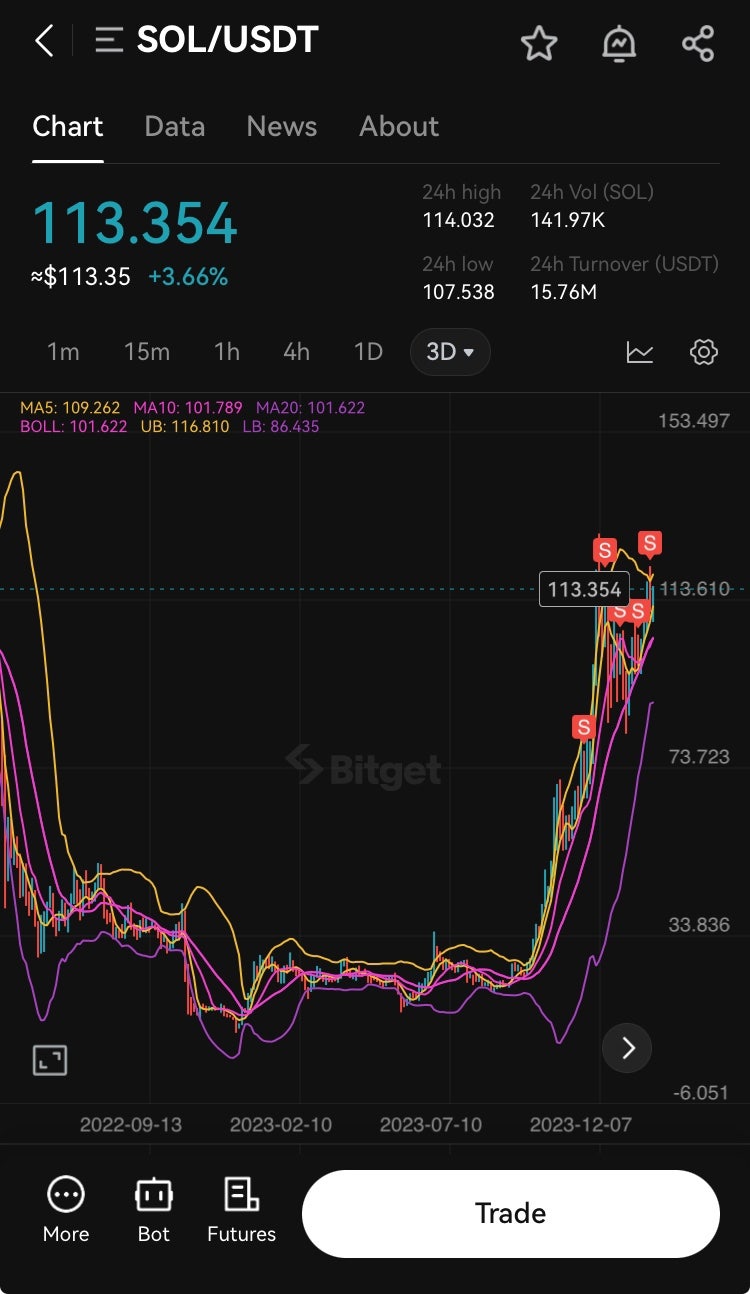The height and width of the screenshot is (1294, 750).
Task: Select the 15m timeframe
Action: tap(147, 352)
